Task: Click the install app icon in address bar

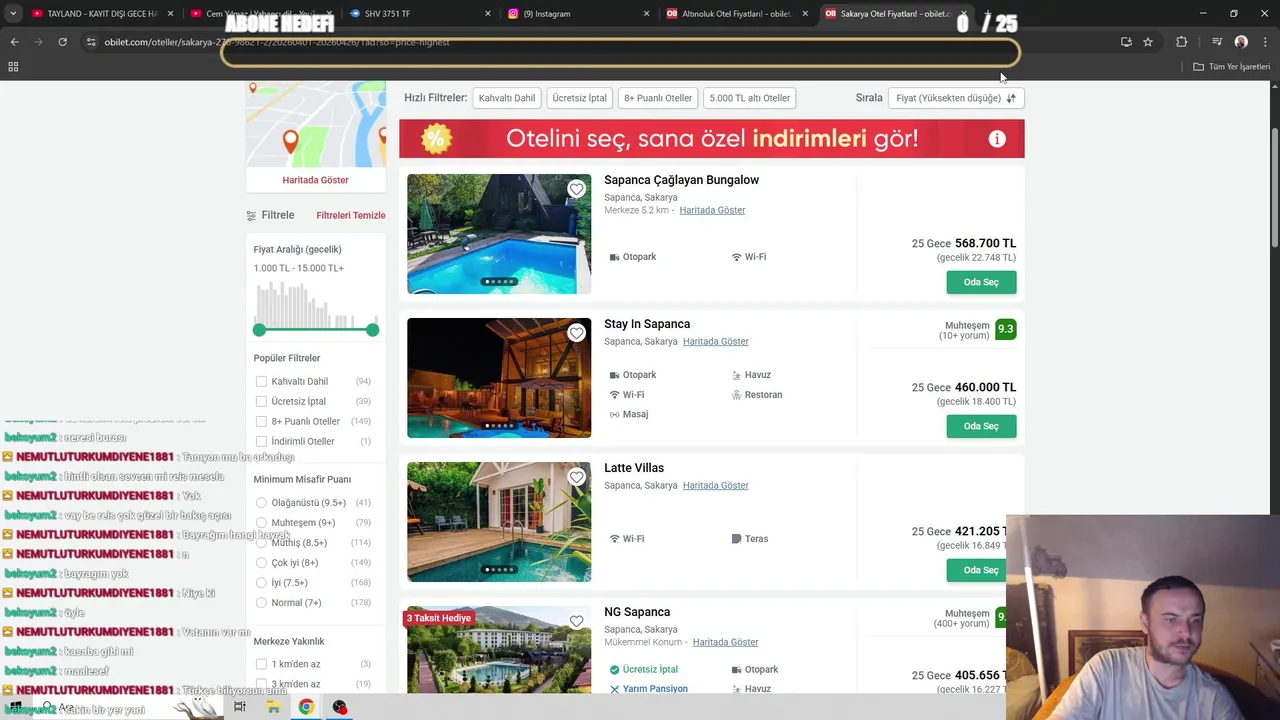Action: pyautogui.click(x=1126, y=42)
